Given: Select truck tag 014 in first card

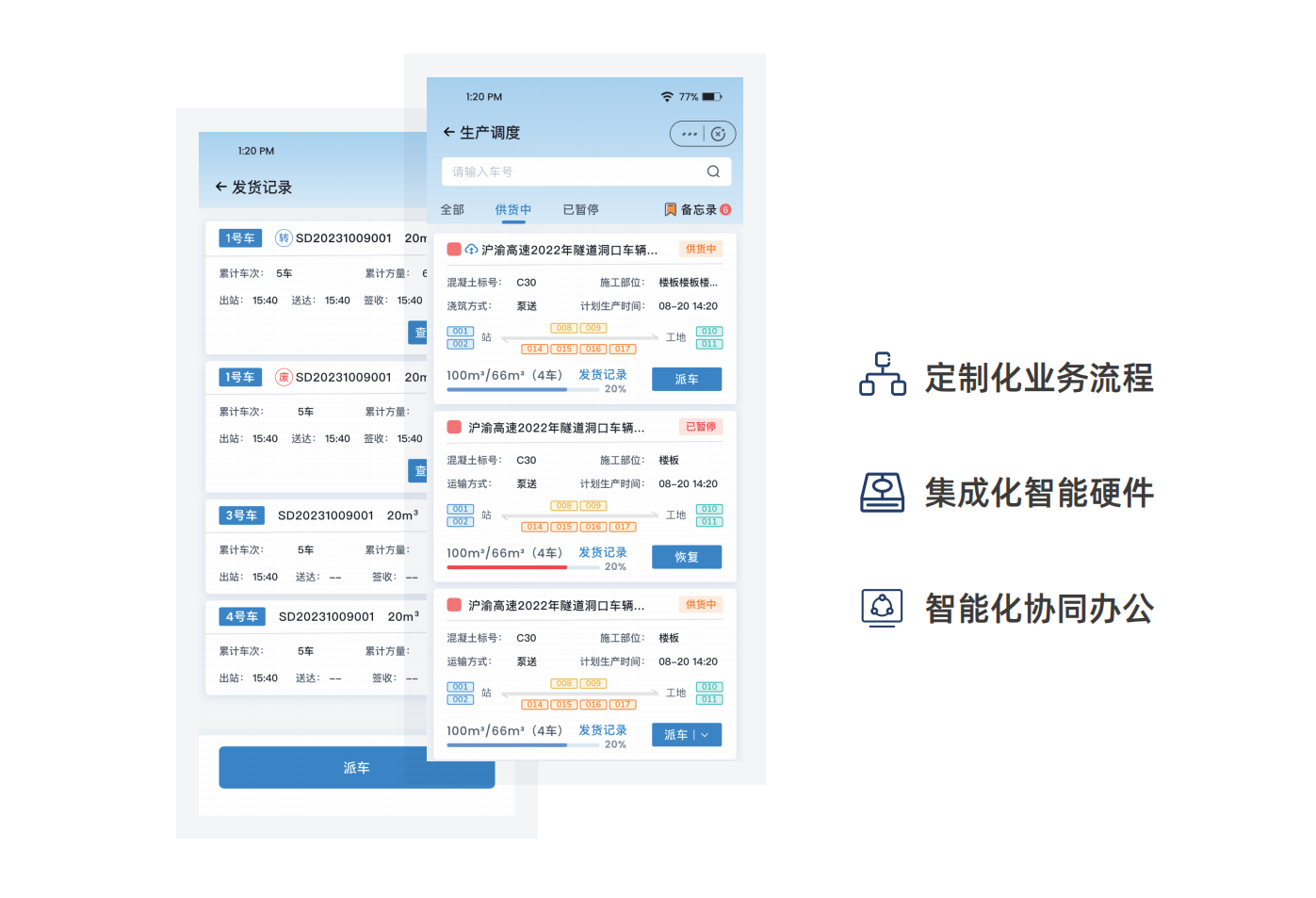Looking at the screenshot, I should (x=535, y=349).
